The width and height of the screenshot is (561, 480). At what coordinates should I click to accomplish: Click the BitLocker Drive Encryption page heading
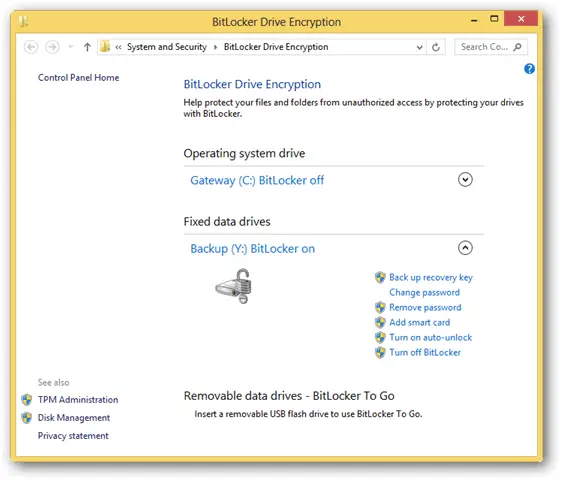(252, 84)
